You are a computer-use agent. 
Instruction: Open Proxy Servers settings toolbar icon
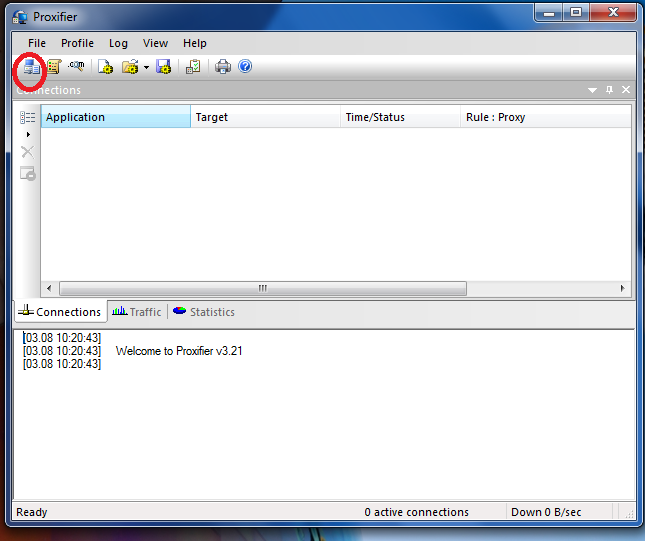(31, 67)
